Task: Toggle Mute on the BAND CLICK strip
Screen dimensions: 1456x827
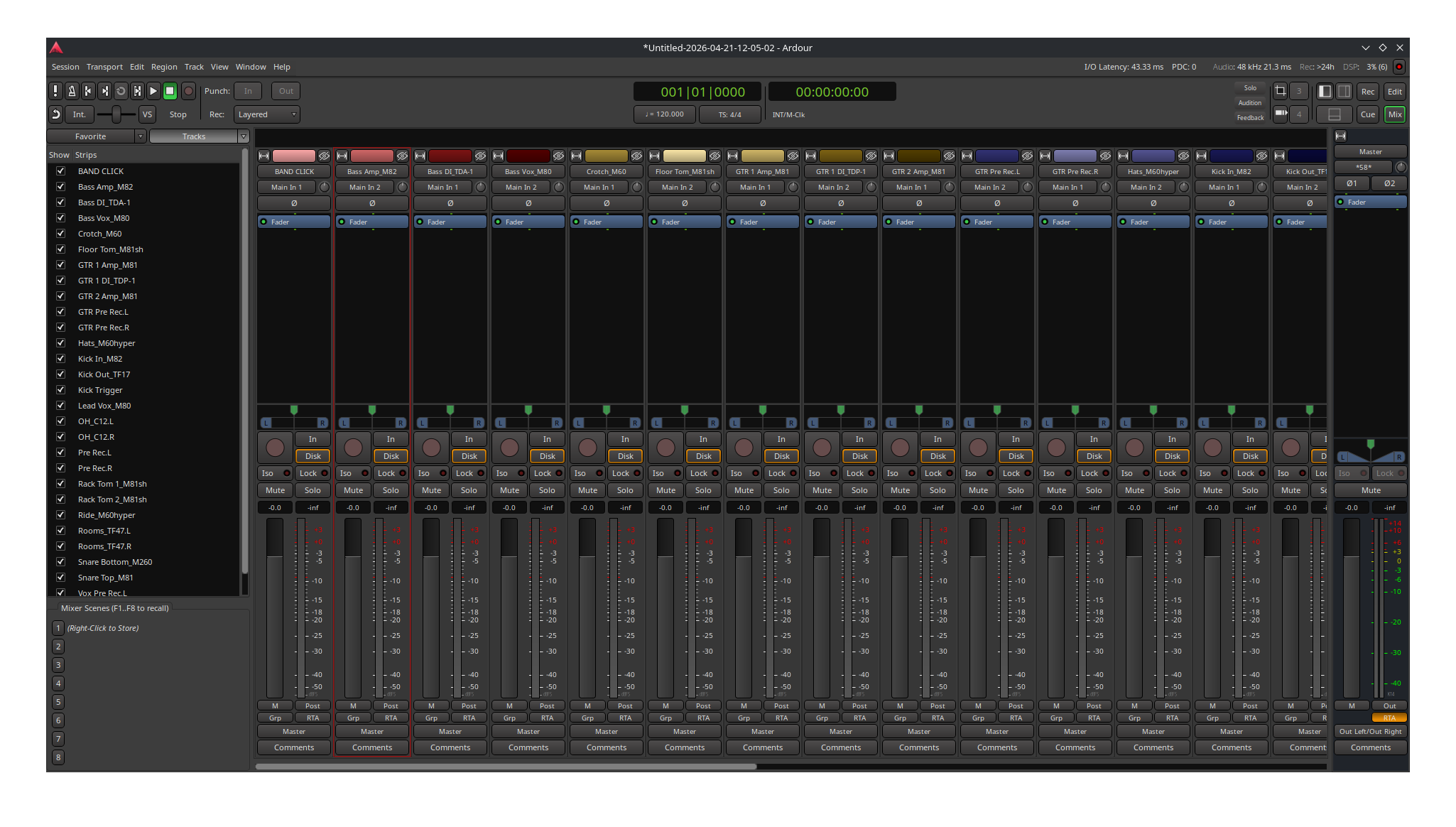Action: pos(275,490)
